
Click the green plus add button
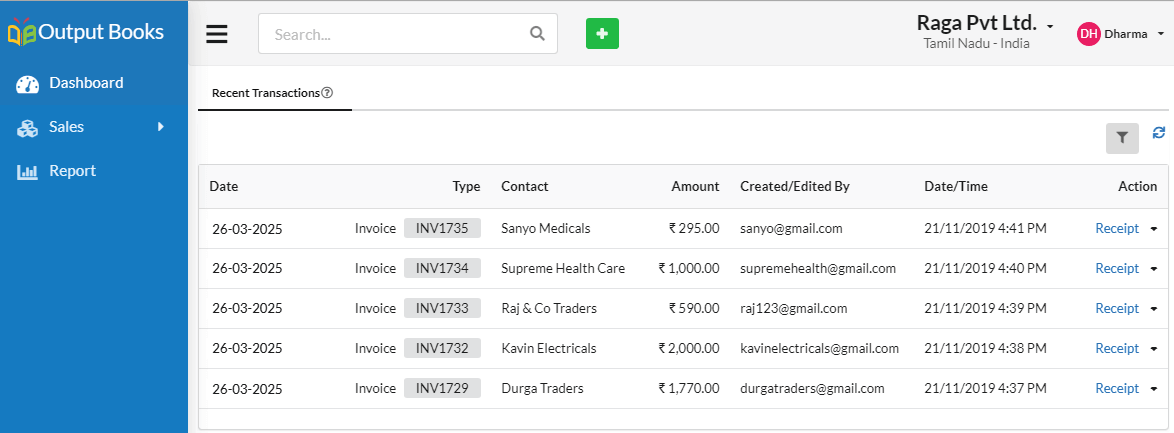click(x=602, y=34)
